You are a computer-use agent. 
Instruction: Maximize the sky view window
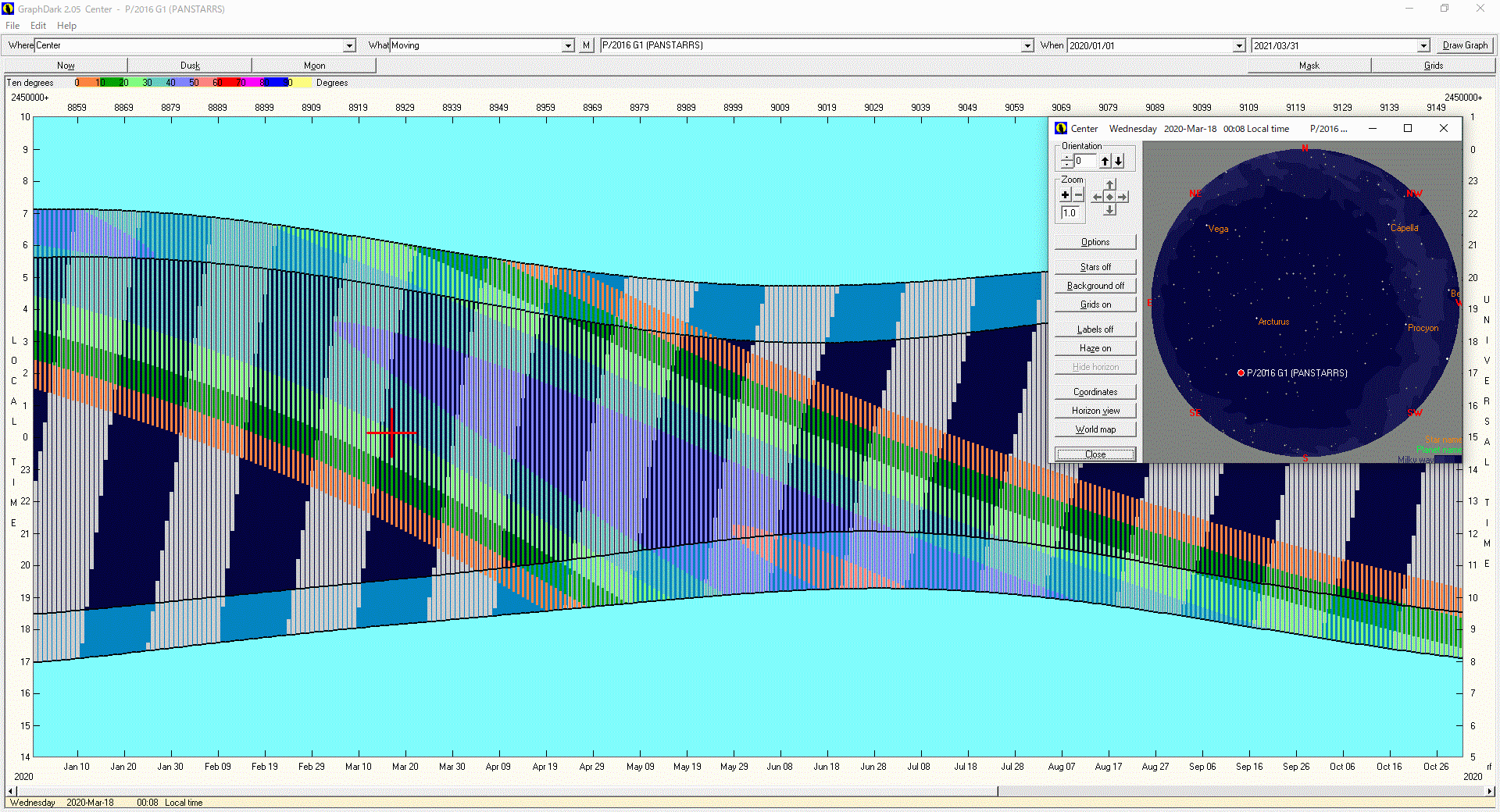pyautogui.click(x=1408, y=128)
